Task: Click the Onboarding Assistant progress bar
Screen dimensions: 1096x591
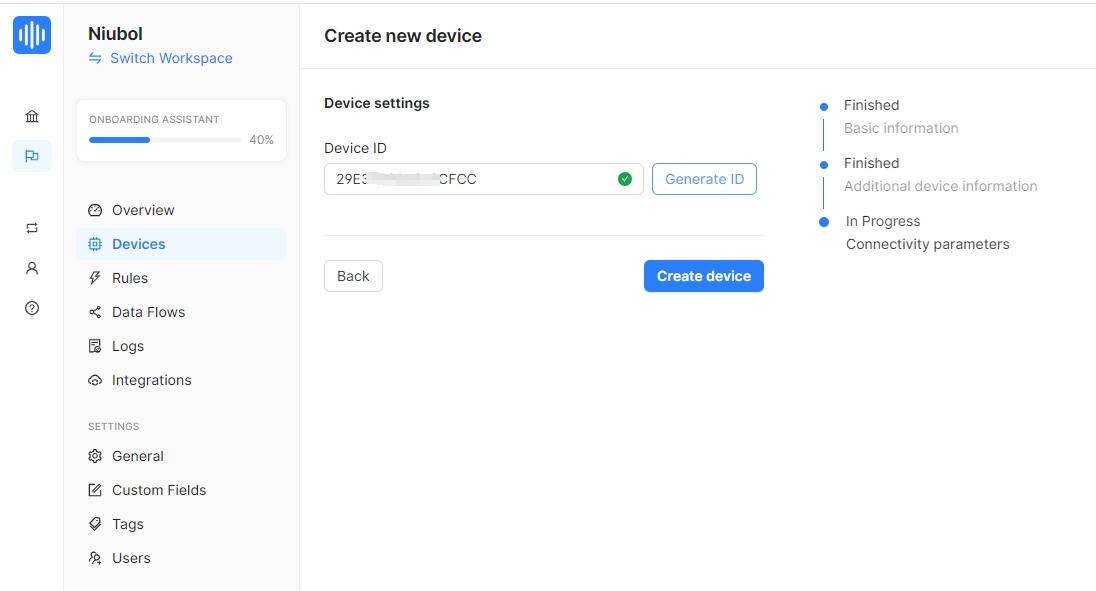Action: coord(163,140)
